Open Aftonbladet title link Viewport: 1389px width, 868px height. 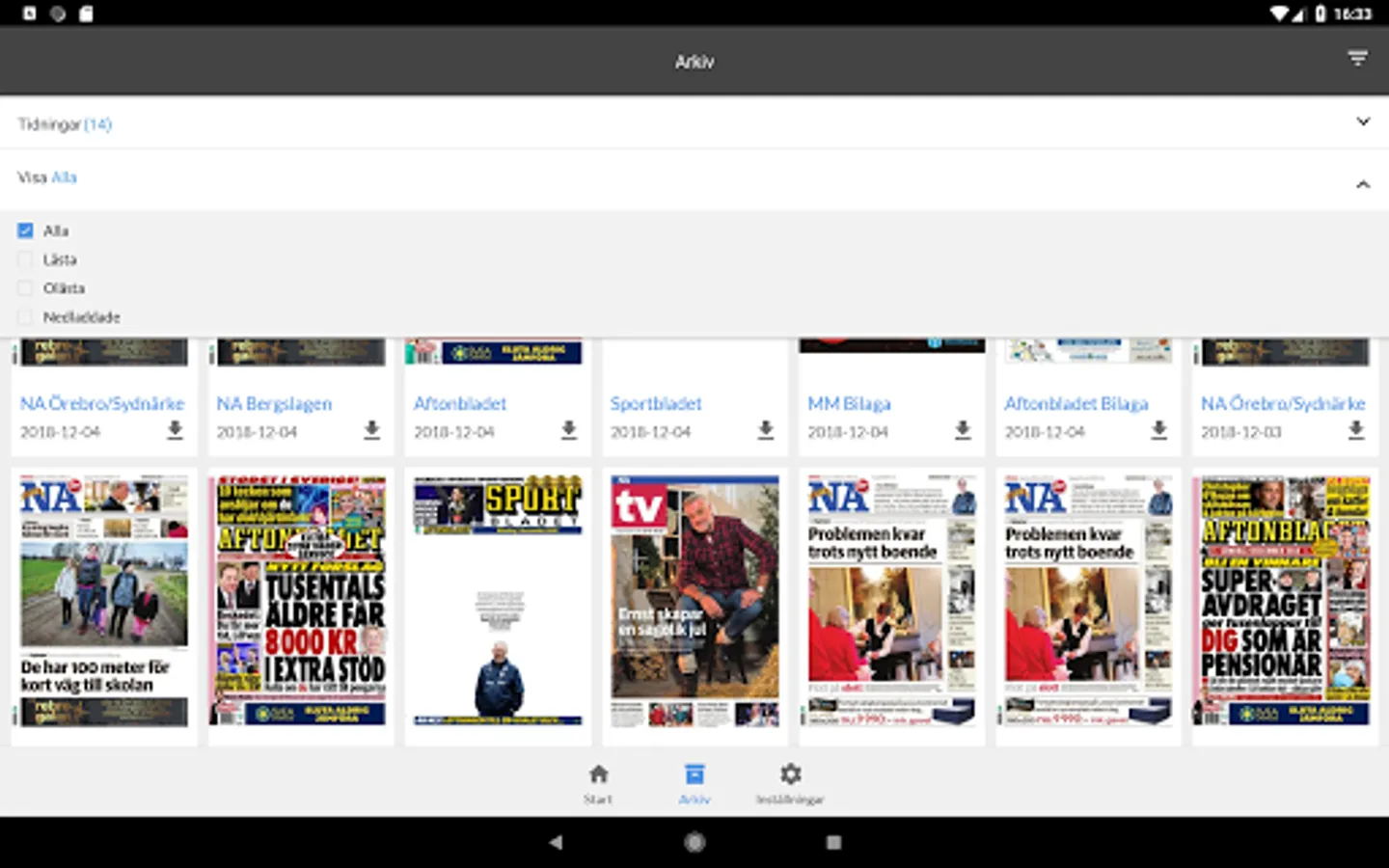[x=460, y=403]
